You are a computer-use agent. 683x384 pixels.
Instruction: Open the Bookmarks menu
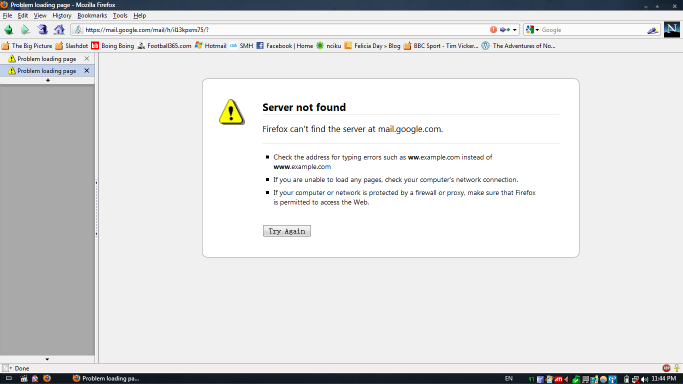92,15
